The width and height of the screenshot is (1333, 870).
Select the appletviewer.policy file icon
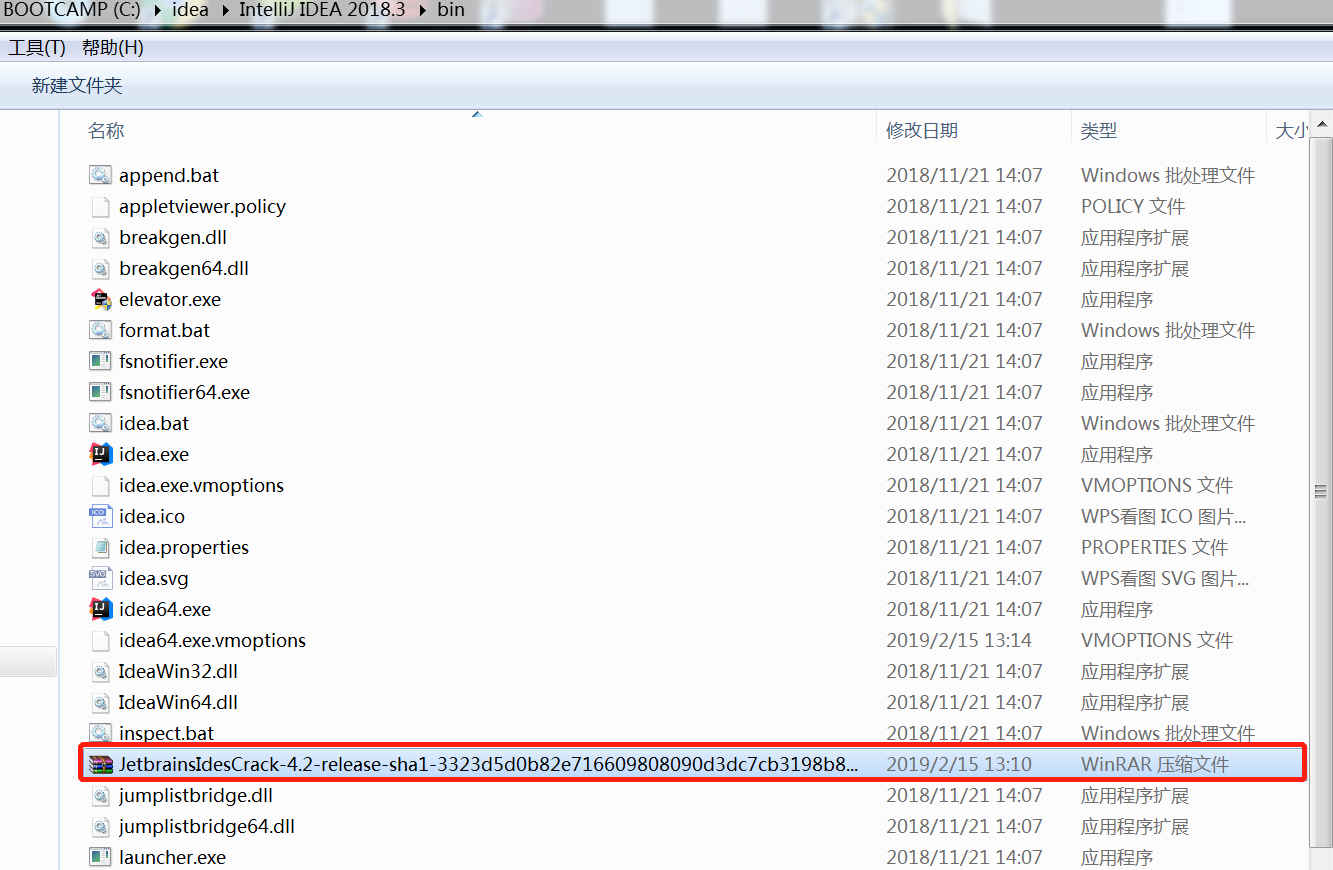(x=100, y=206)
